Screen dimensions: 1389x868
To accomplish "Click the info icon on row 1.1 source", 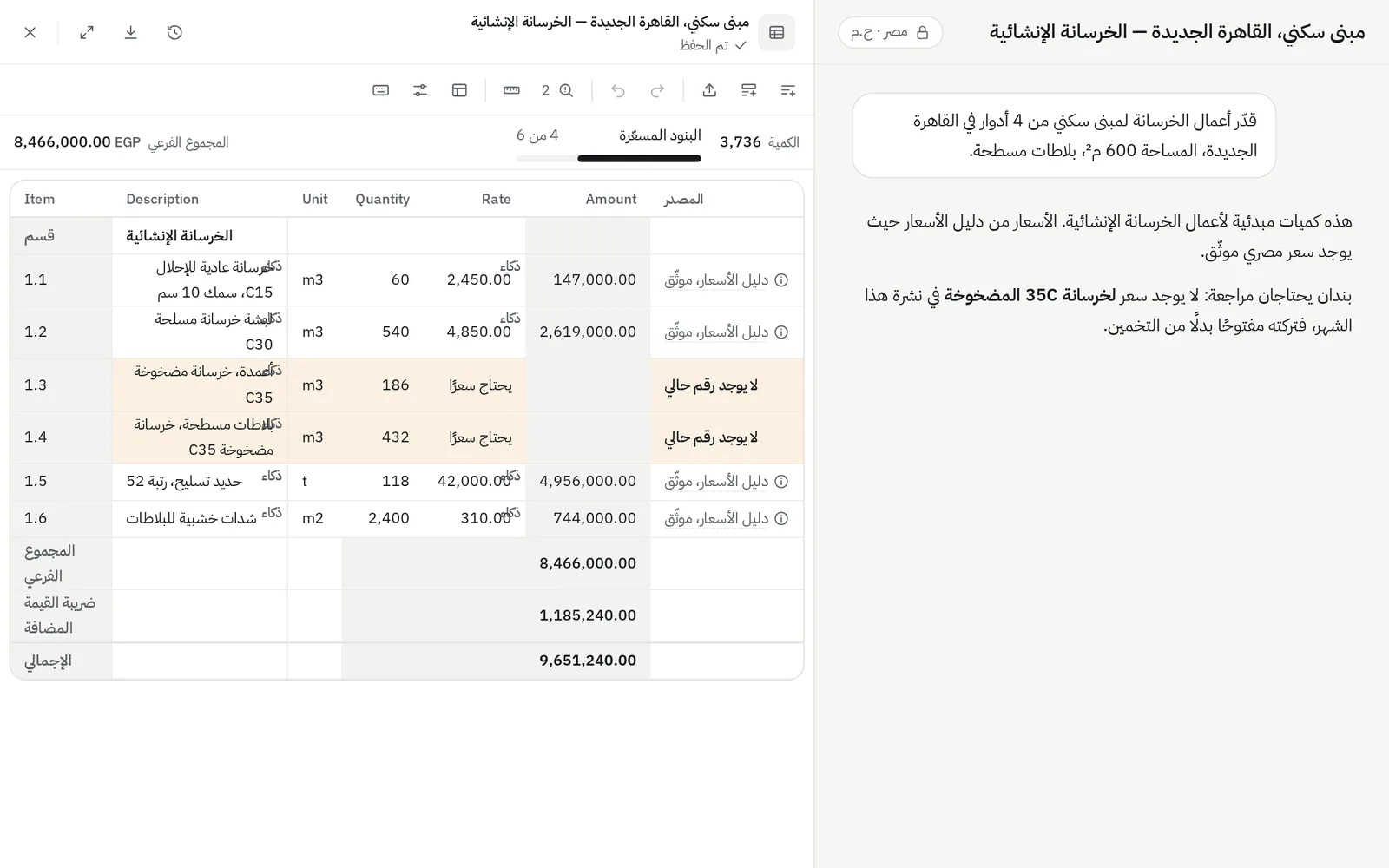I will coord(781,280).
